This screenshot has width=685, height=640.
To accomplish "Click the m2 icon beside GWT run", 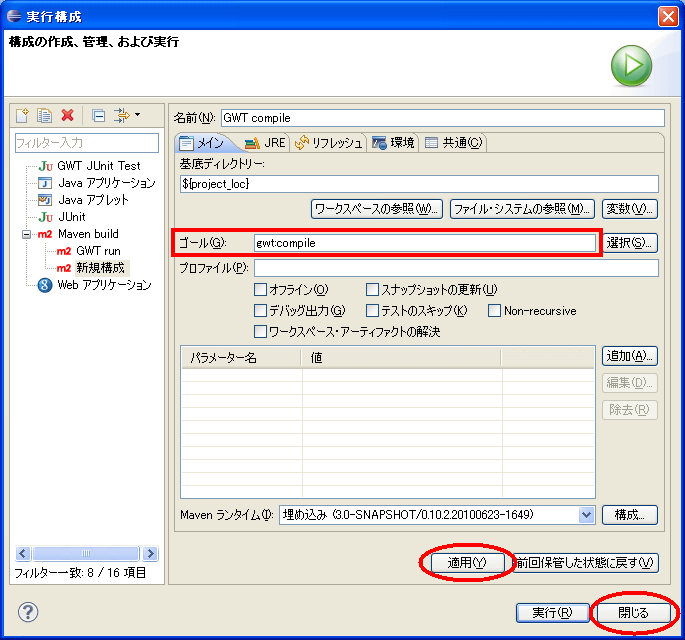I will point(64,251).
